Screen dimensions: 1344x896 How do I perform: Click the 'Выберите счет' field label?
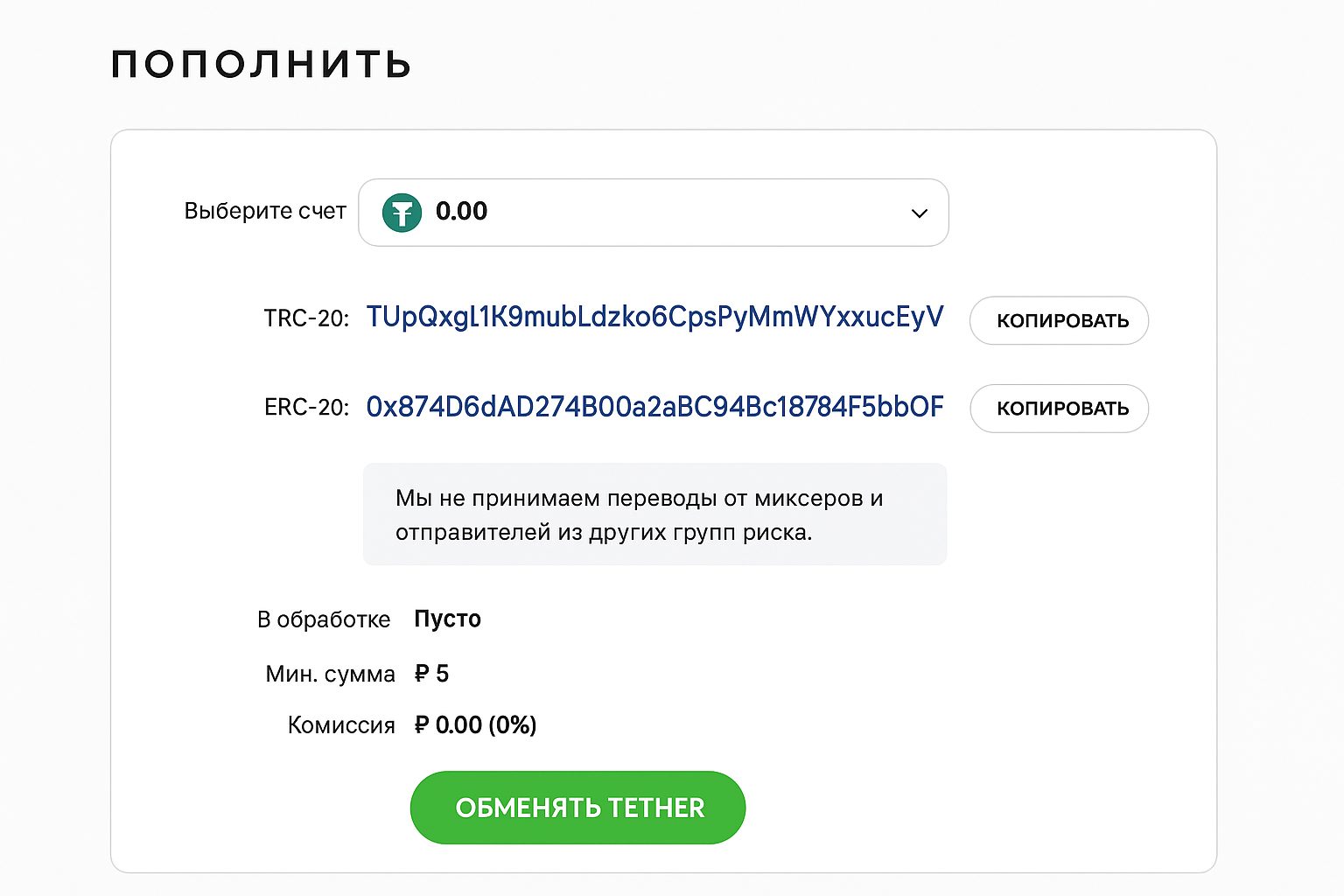click(x=265, y=211)
